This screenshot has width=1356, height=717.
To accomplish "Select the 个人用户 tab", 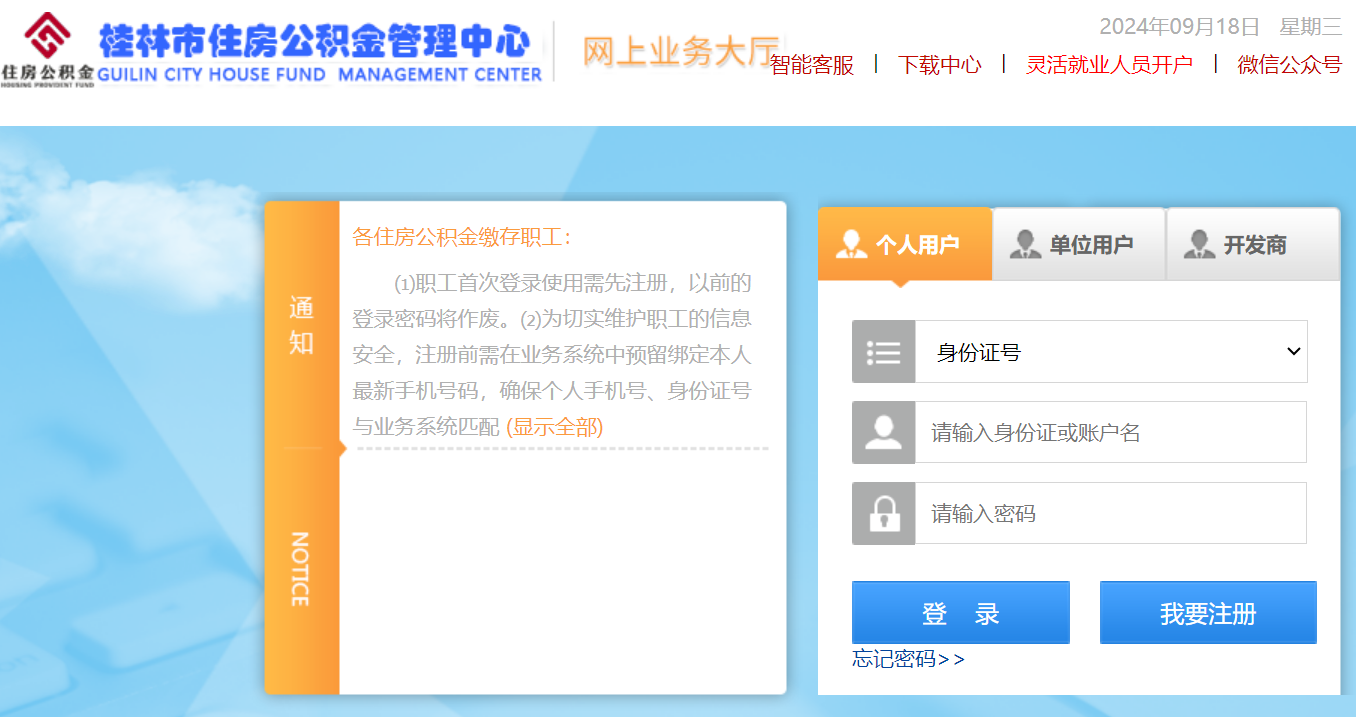I will click(x=905, y=244).
